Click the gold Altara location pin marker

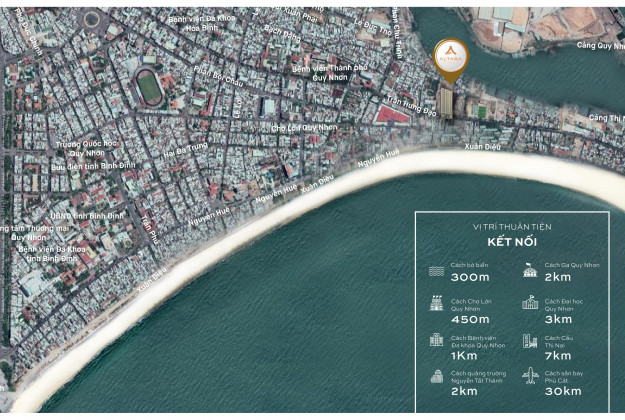pyautogui.click(x=451, y=60)
